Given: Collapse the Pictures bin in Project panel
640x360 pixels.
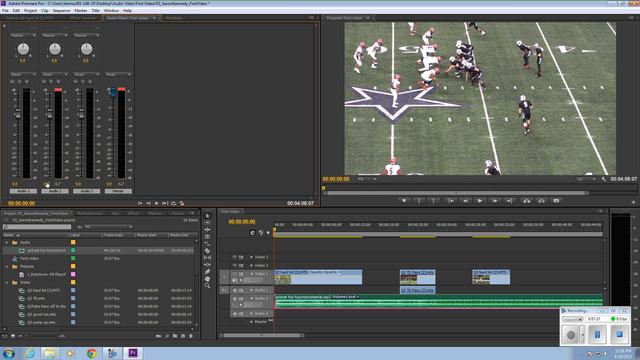Looking at the screenshot, I should click(x=7, y=267).
